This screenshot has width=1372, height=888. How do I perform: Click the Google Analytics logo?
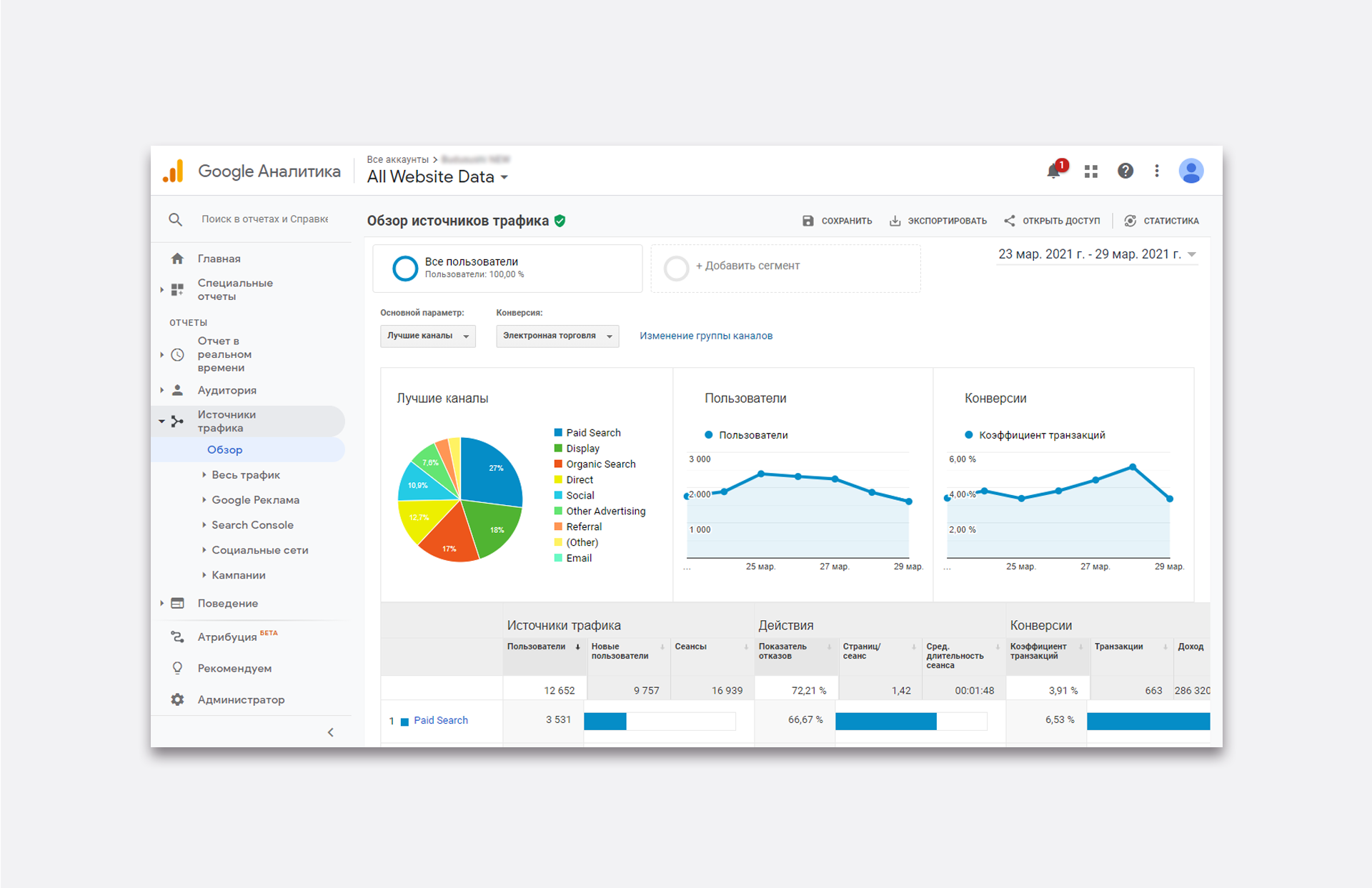(x=174, y=171)
